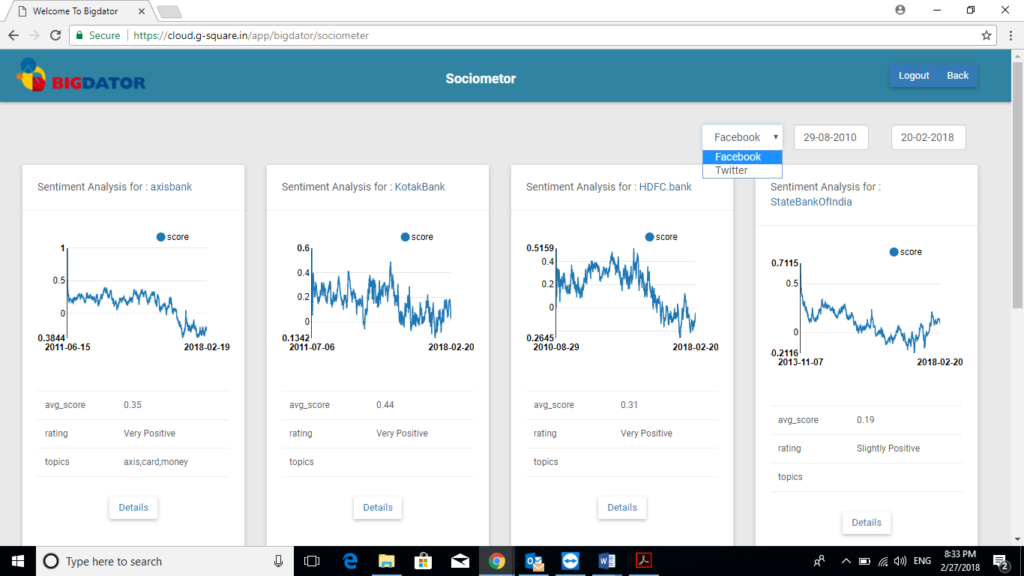
Task: Click the Logout button
Action: (913, 75)
